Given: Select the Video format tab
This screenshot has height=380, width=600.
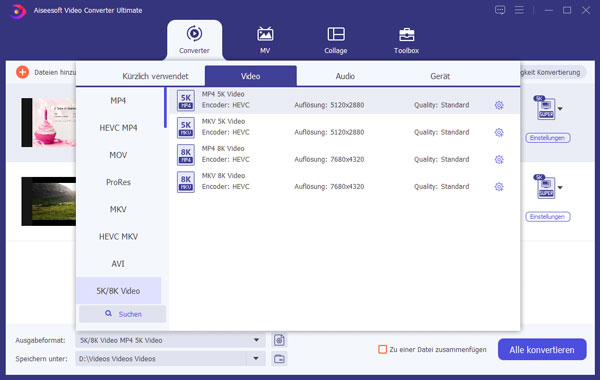Looking at the screenshot, I should tap(251, 76).
